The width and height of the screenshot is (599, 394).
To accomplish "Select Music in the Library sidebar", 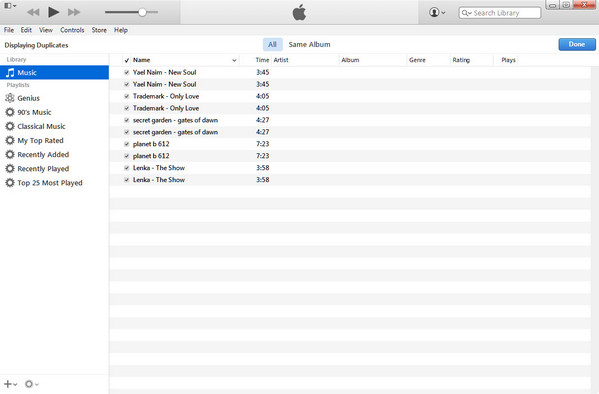I will (54, 73).
